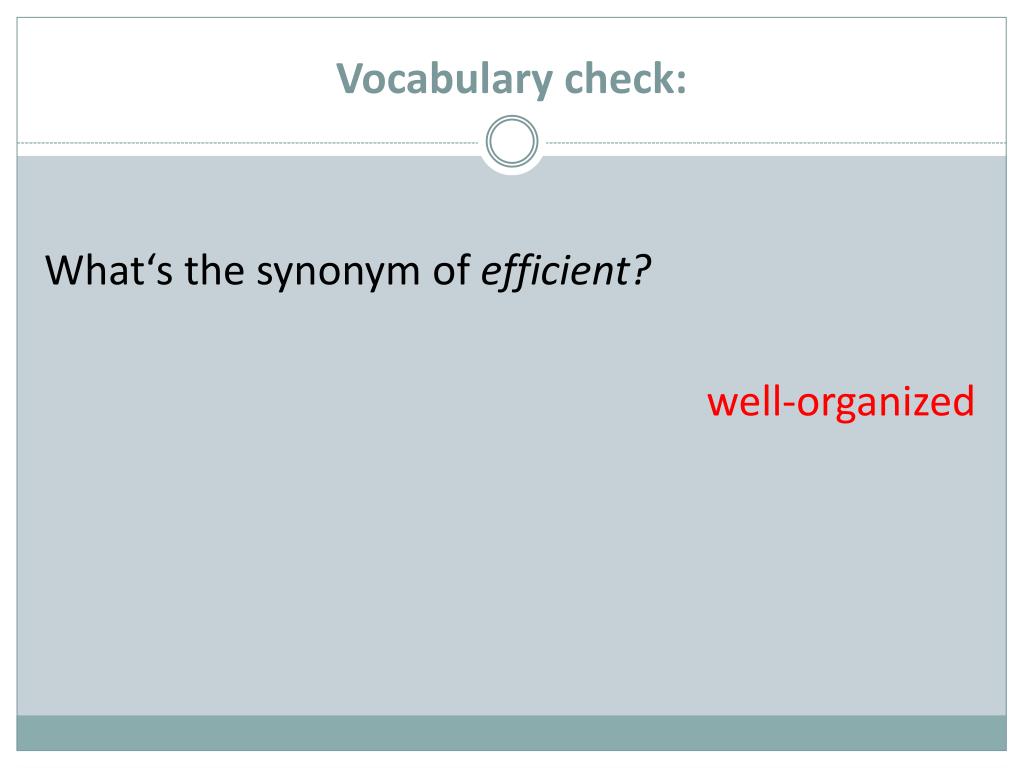Click the 'organized' part of the red answer

click(x=886, y=403)
